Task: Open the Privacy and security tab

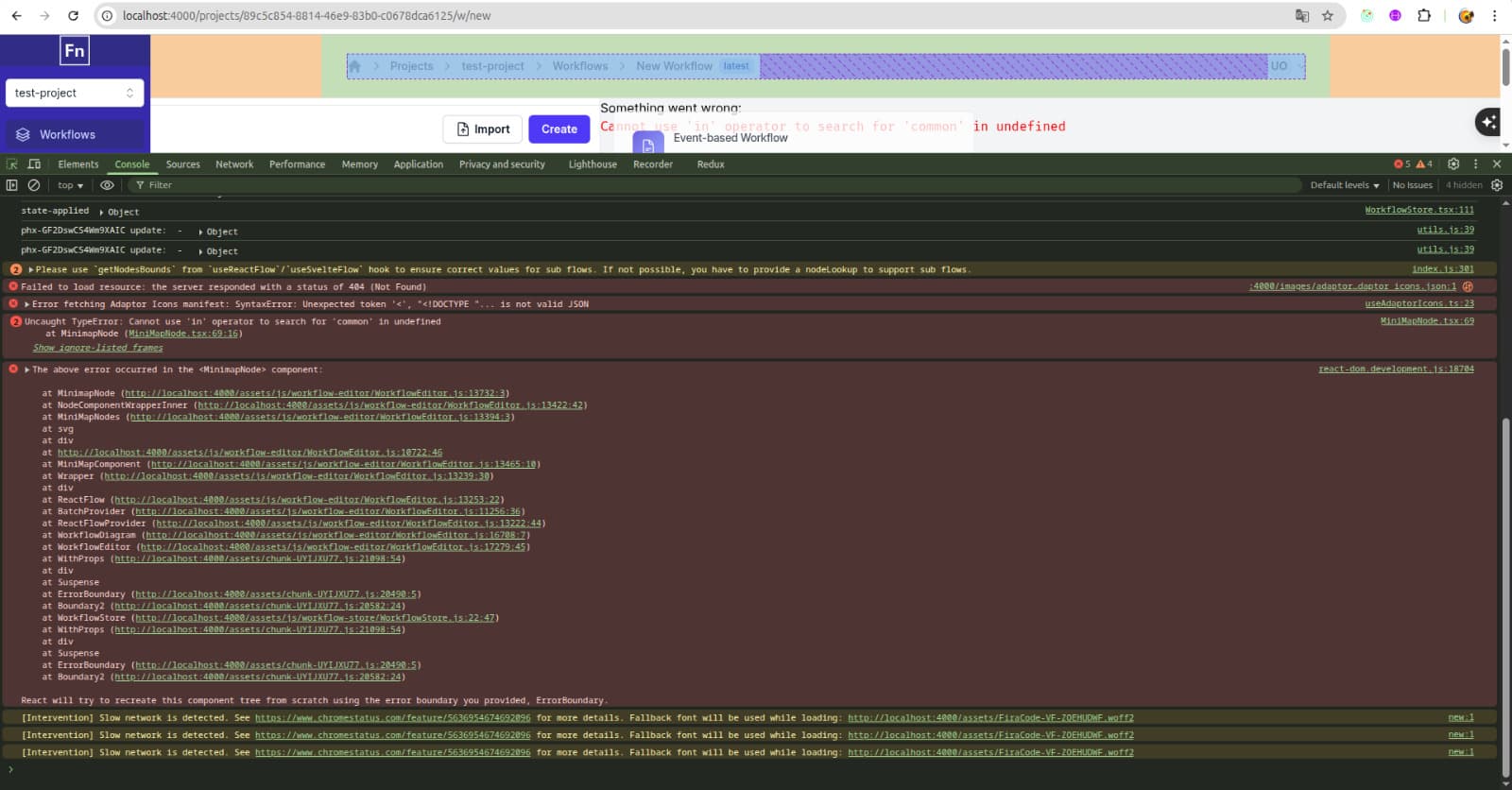Action: 502,164
